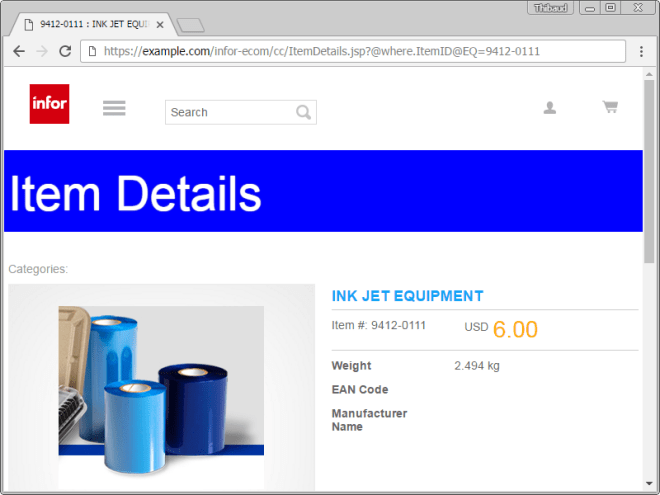The width and height of the screenshot is (660, 495).
Task: Reload the page with refresh button
Action: [x=65, y=51]
